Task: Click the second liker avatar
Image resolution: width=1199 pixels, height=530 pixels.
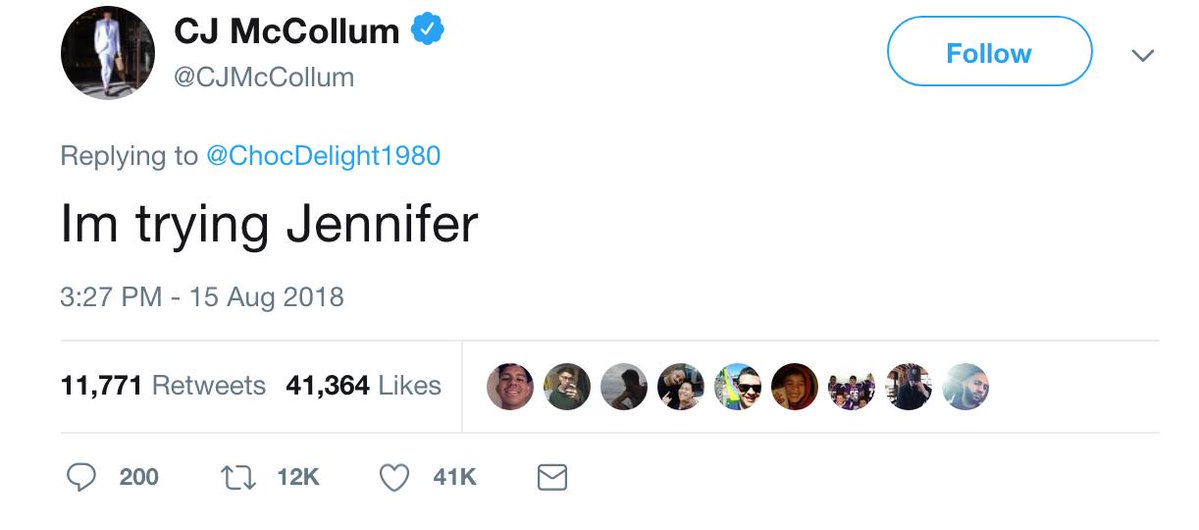Action: (567, 386)
